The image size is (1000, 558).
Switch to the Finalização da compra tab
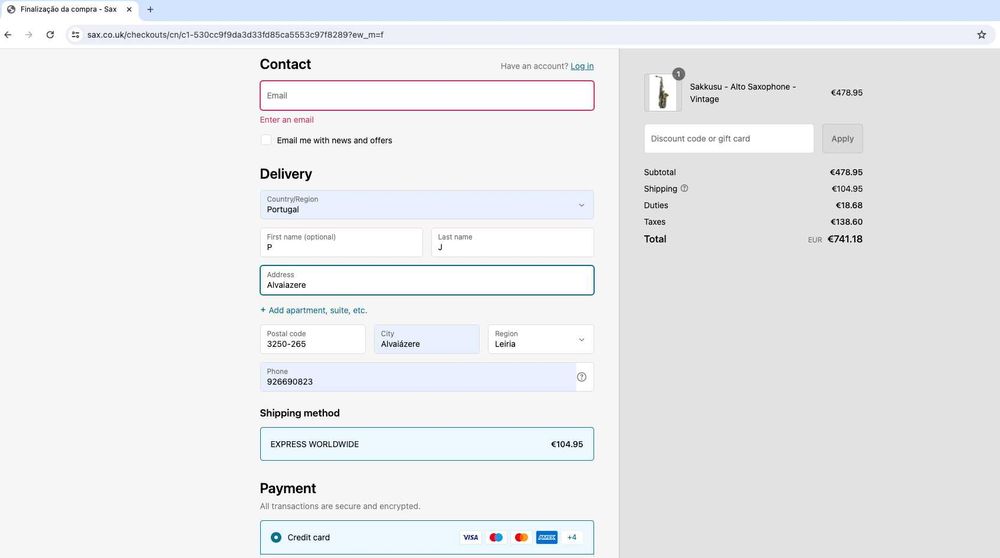point(68,9)
